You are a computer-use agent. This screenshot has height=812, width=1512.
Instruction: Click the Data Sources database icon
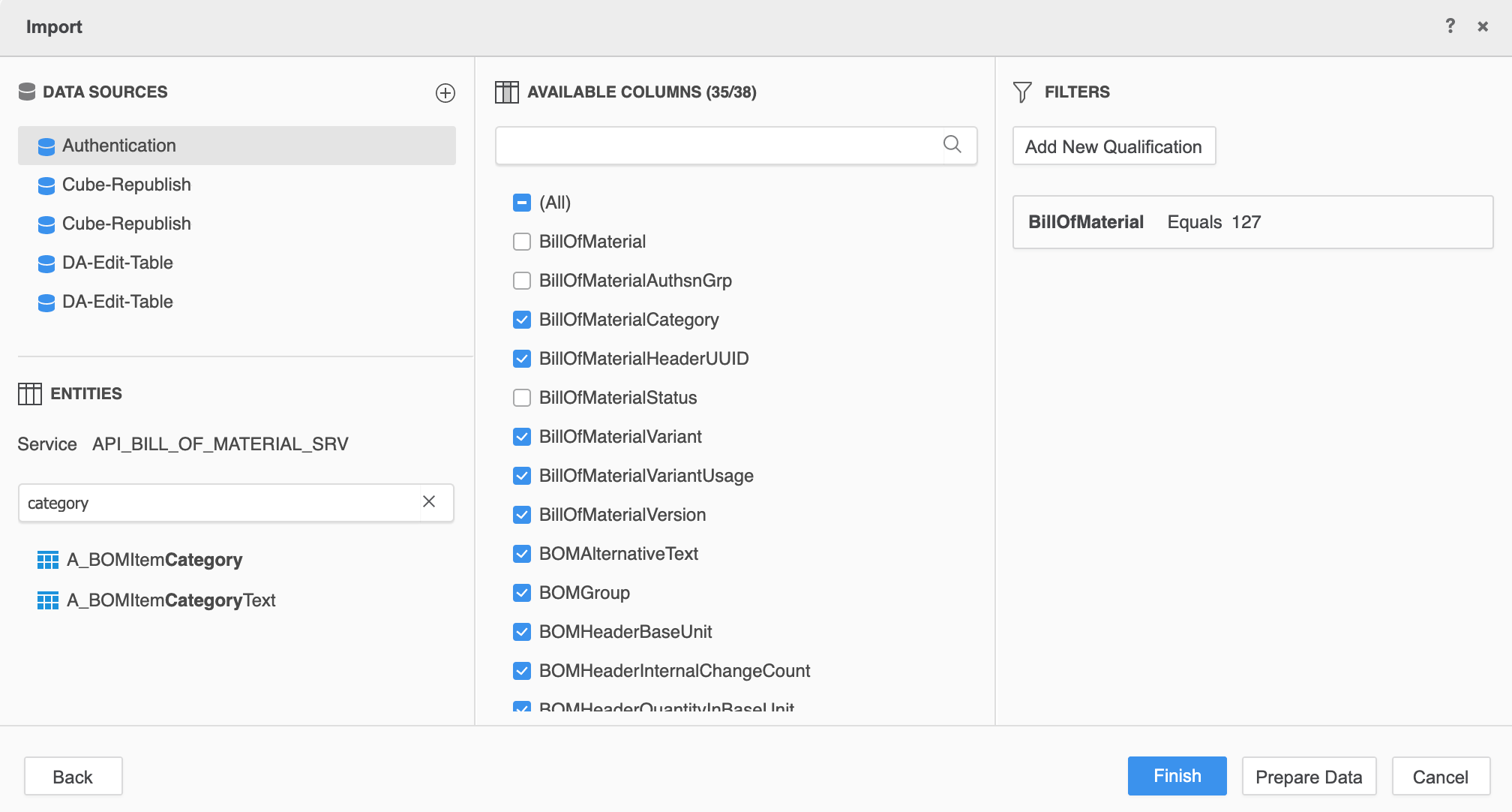(28, 92)
